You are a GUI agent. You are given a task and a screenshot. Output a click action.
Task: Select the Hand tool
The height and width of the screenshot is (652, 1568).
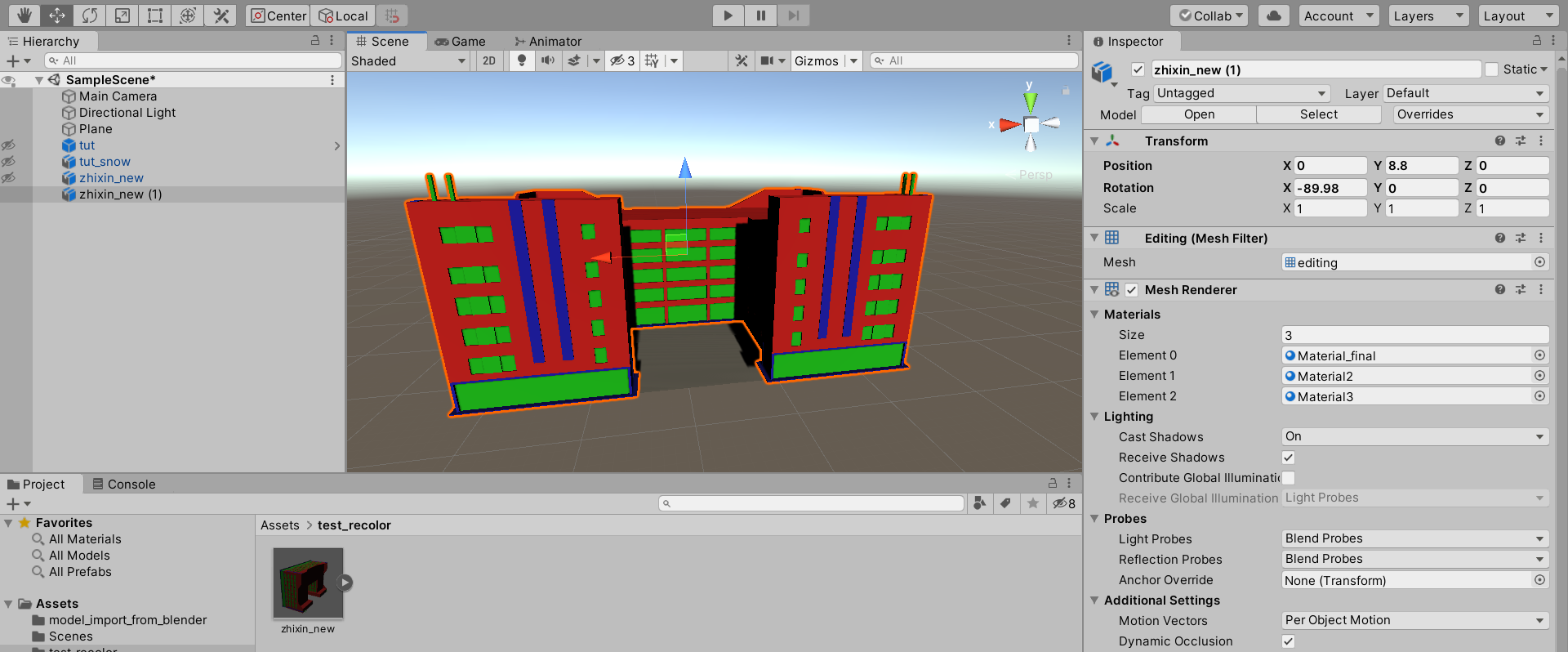point(24,16)
